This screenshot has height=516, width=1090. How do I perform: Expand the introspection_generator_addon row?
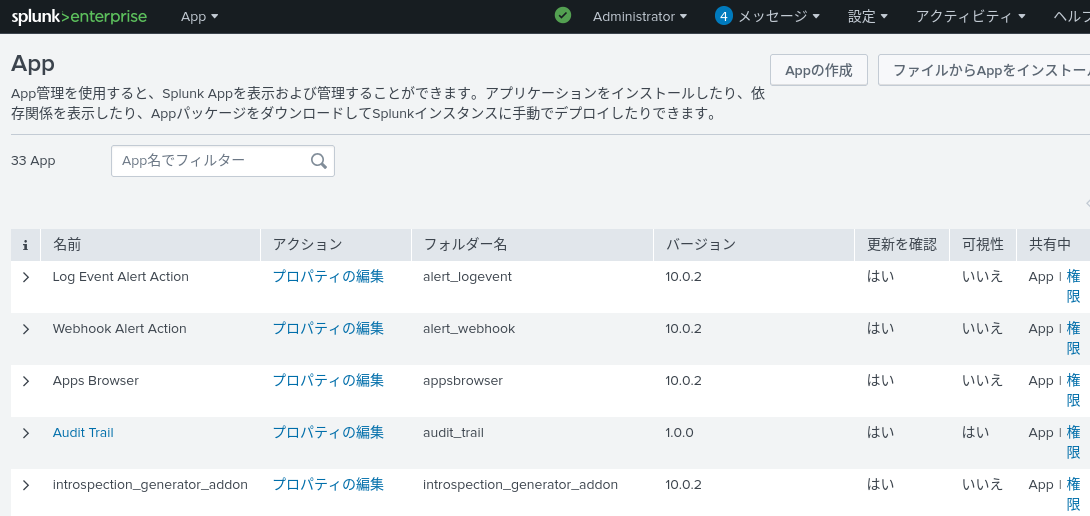point(26,485)
